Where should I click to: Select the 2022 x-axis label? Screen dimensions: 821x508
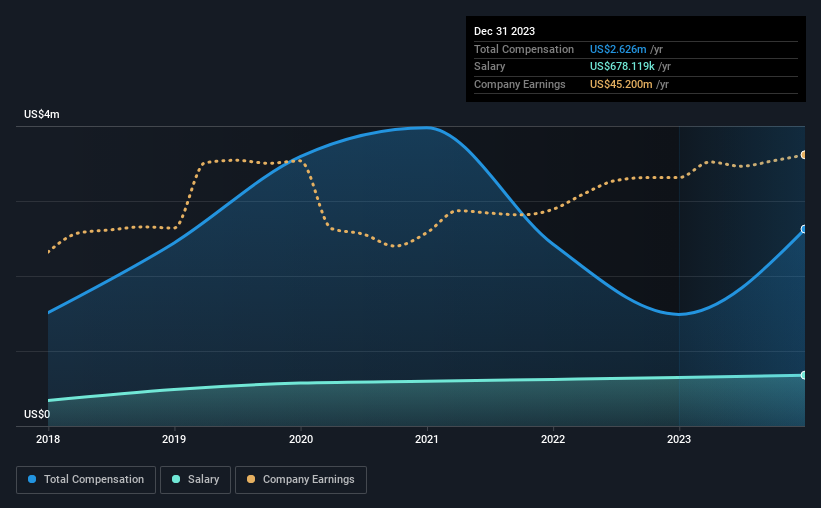553,439
